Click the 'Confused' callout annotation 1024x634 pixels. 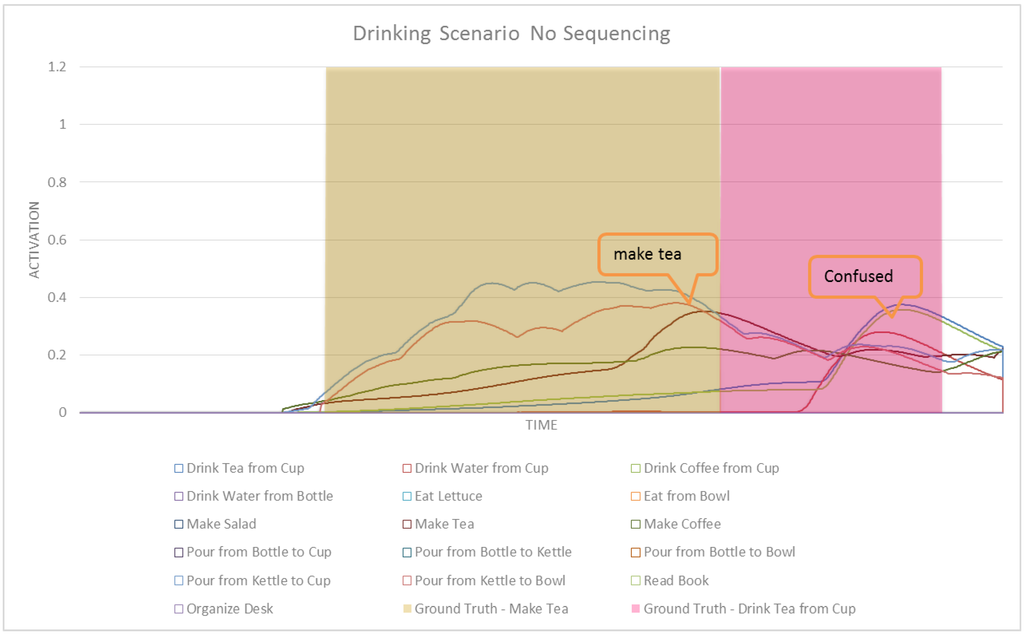pos(866,276)
